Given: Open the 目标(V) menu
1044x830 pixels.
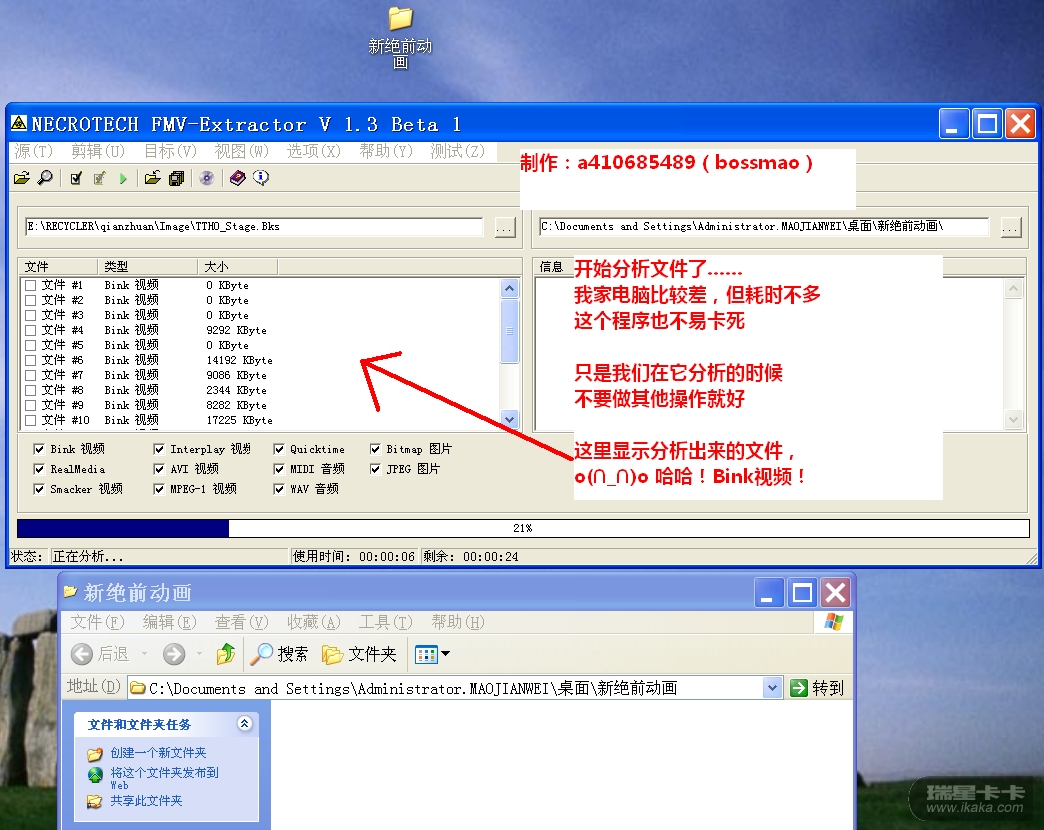Looking at the screenshot, I should [170, 152].
